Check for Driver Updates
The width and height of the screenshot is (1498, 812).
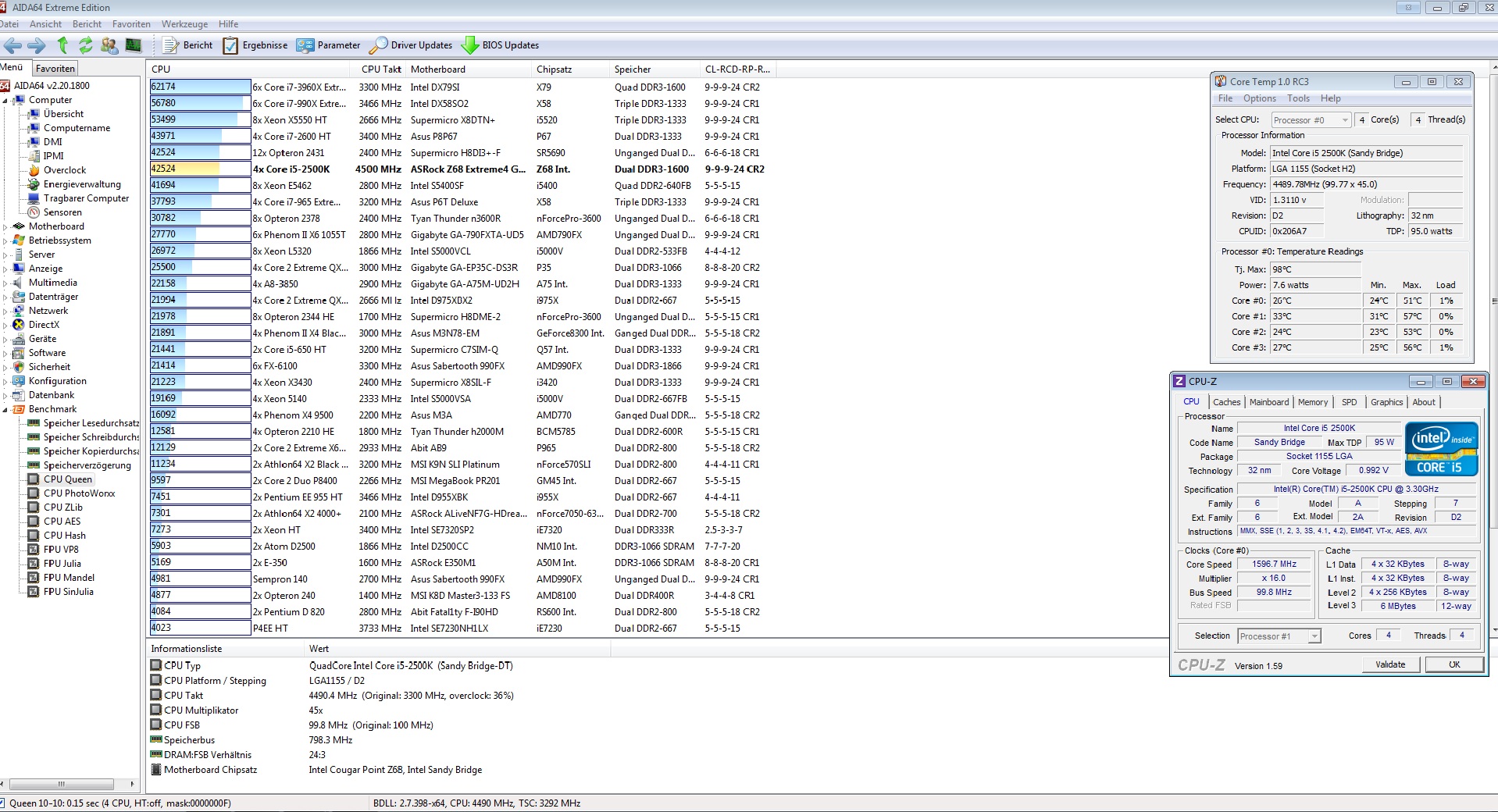411,45
